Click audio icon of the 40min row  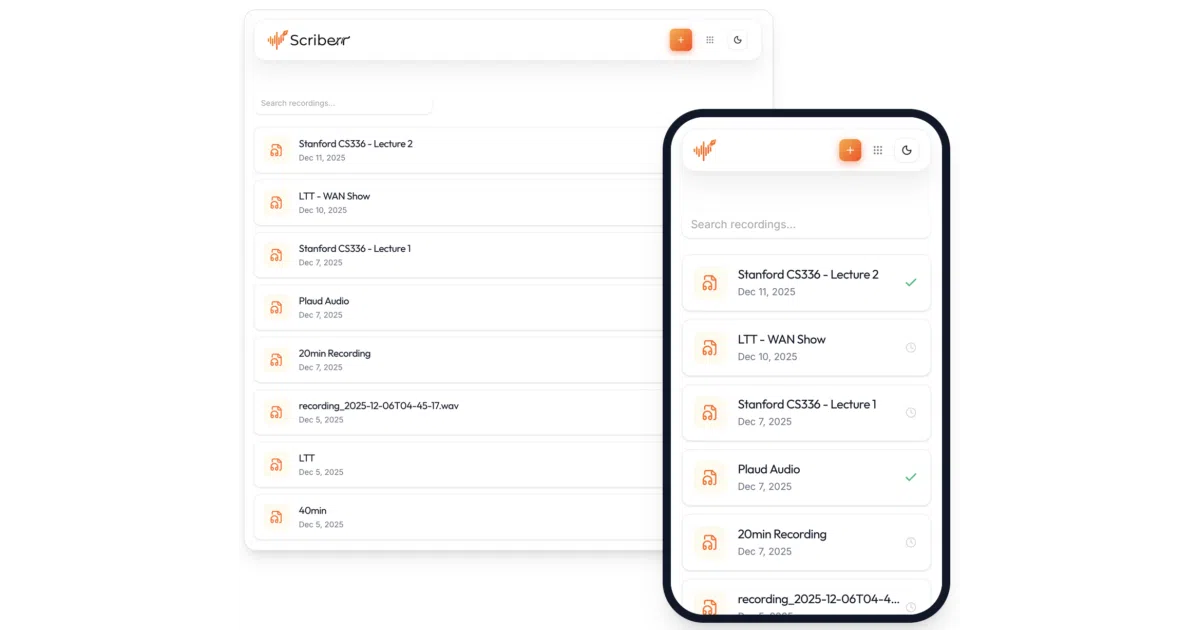tap(276, 517)
